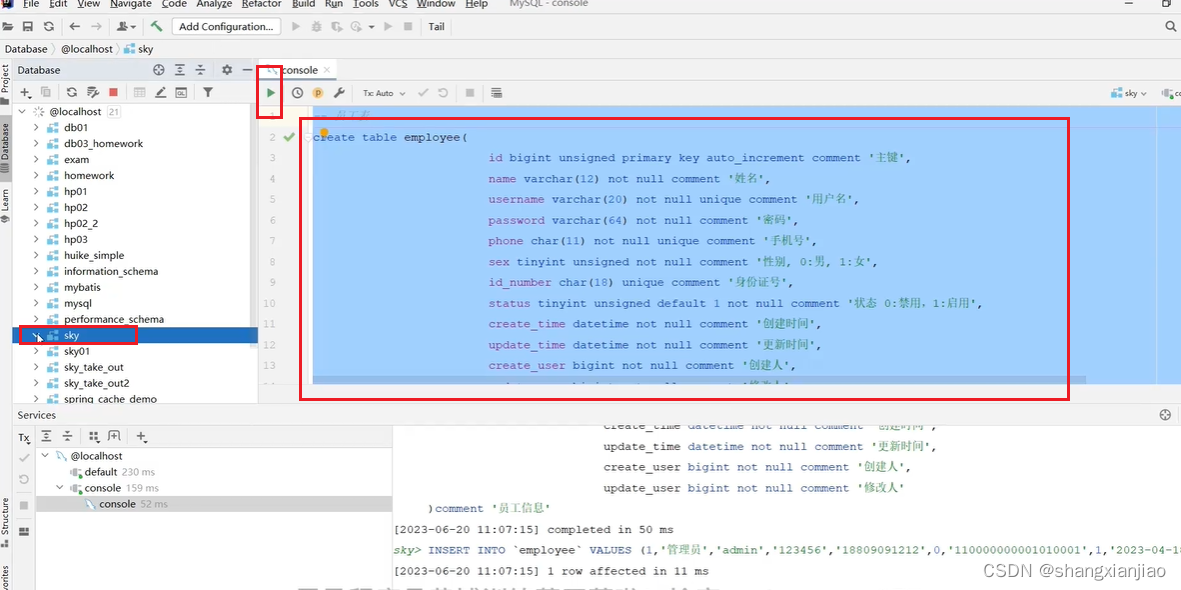Image resolution: width=1181 pixels, height=590 pixels.
Task: Filter database objects funnel icon
Action: [208, 92]
